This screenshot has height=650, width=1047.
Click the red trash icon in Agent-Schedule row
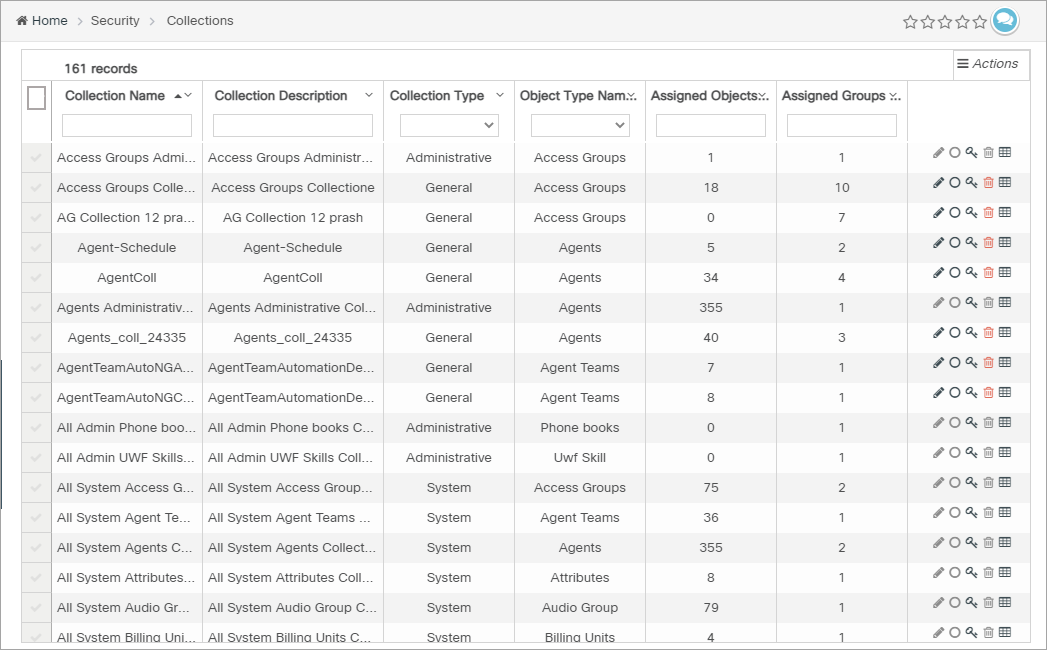tap(988, 242)
